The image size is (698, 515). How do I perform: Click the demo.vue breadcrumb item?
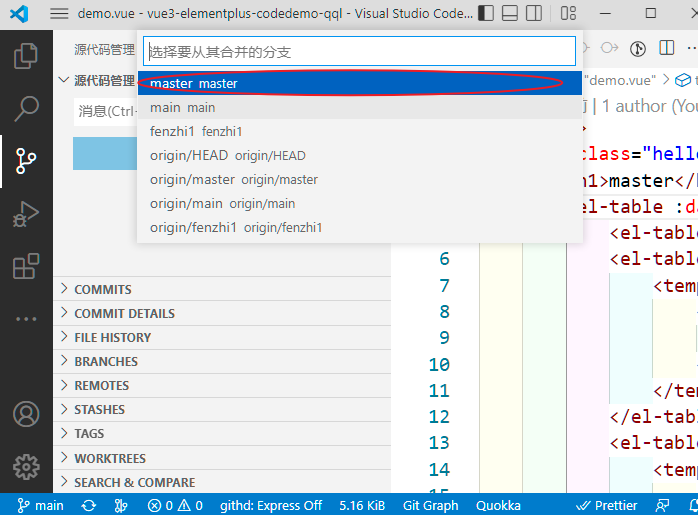pyautogui.click(x=620, y=80)
